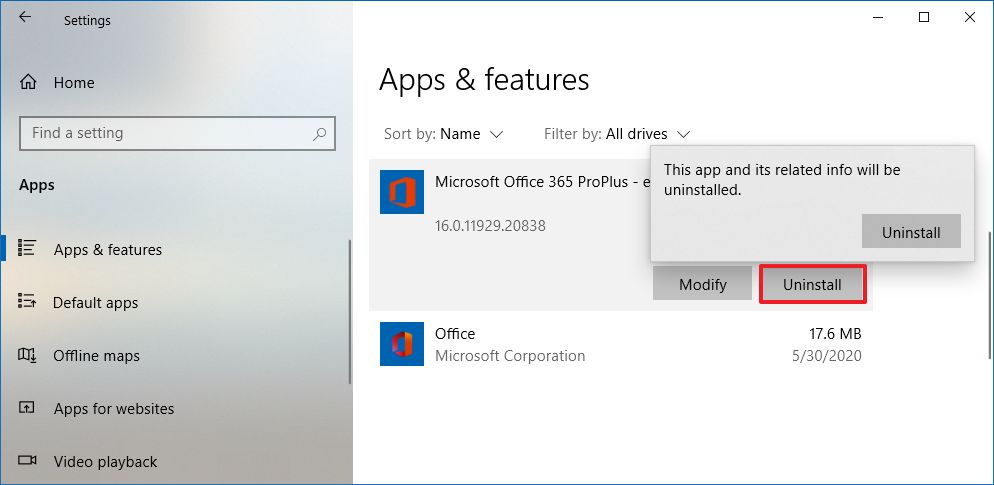Select Video playback in the sidebar
The height and width of the screenshot is (485, 994).
(x=105, y=462)
